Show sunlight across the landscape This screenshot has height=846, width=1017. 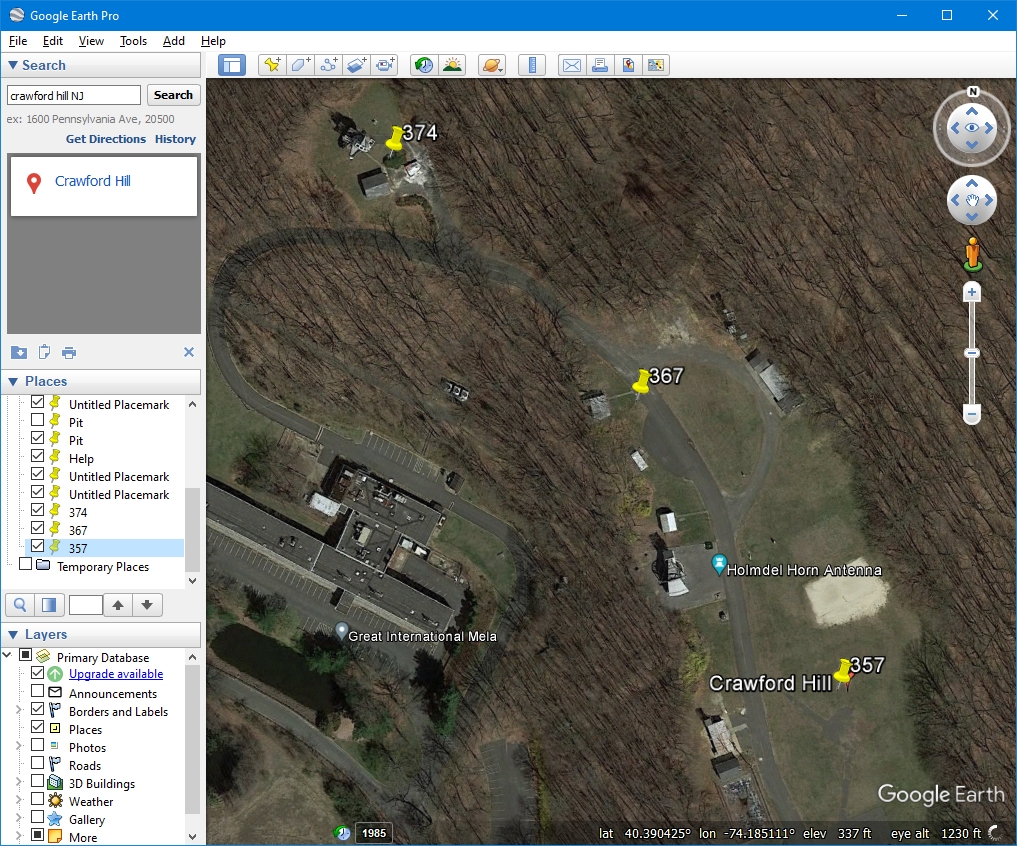[452, 65]
